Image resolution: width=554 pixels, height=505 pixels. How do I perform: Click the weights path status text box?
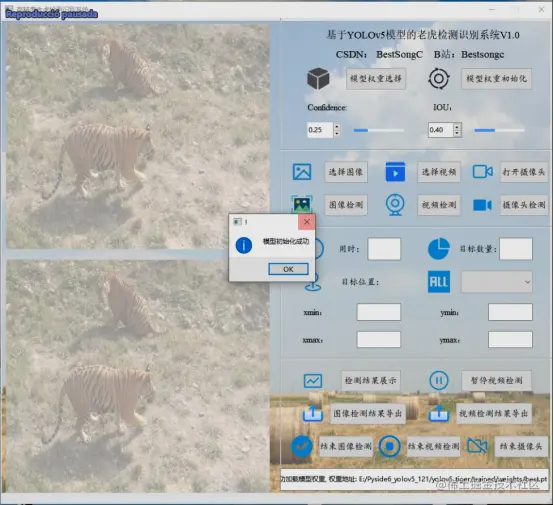[414, 480]
